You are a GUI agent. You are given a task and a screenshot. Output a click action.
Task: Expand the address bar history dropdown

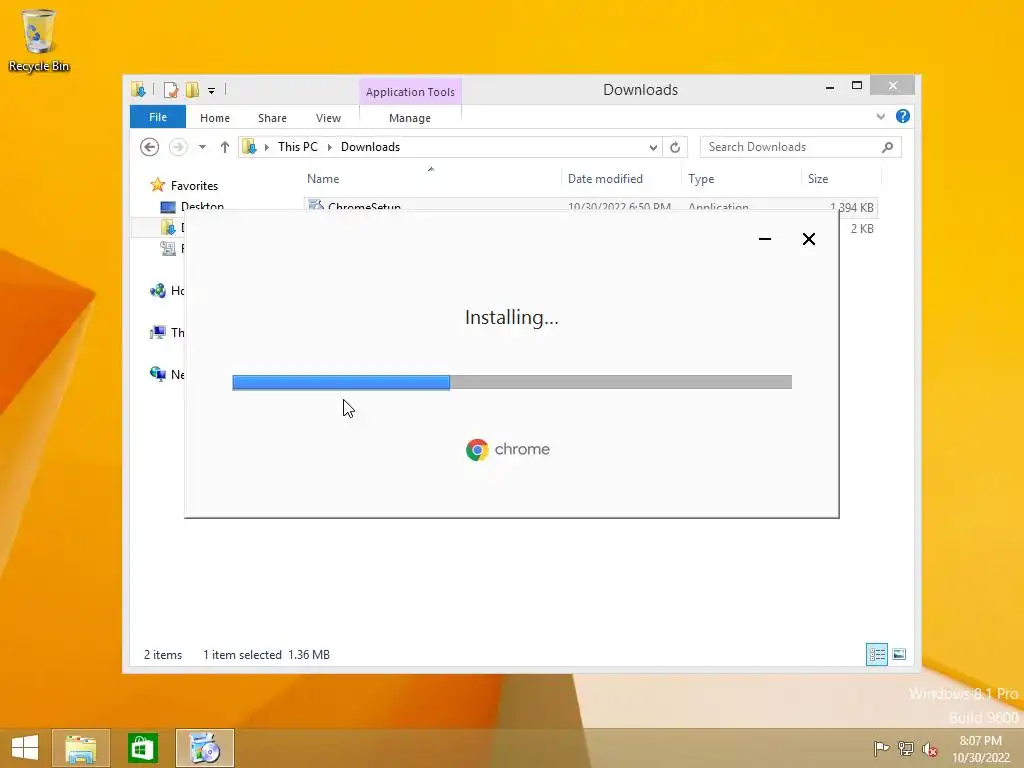point(653,148)
